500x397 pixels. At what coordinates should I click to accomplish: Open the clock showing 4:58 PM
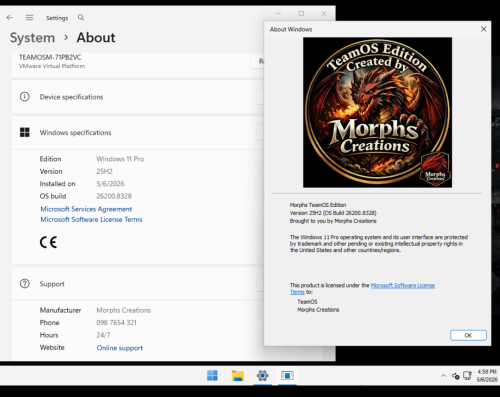click(x=487, y=376)
